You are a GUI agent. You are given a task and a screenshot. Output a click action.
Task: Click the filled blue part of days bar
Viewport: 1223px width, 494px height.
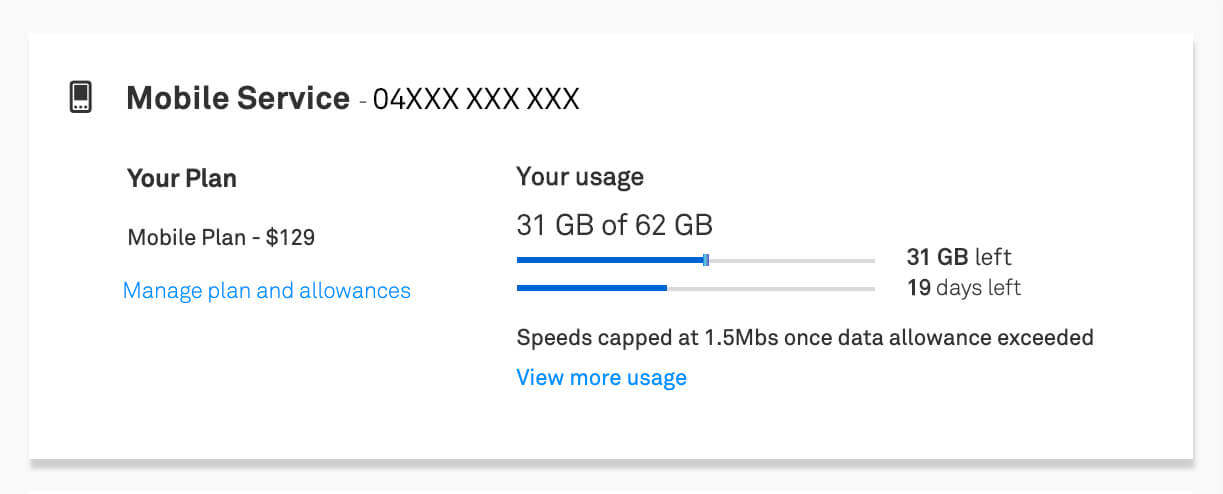tap(591, 288)
